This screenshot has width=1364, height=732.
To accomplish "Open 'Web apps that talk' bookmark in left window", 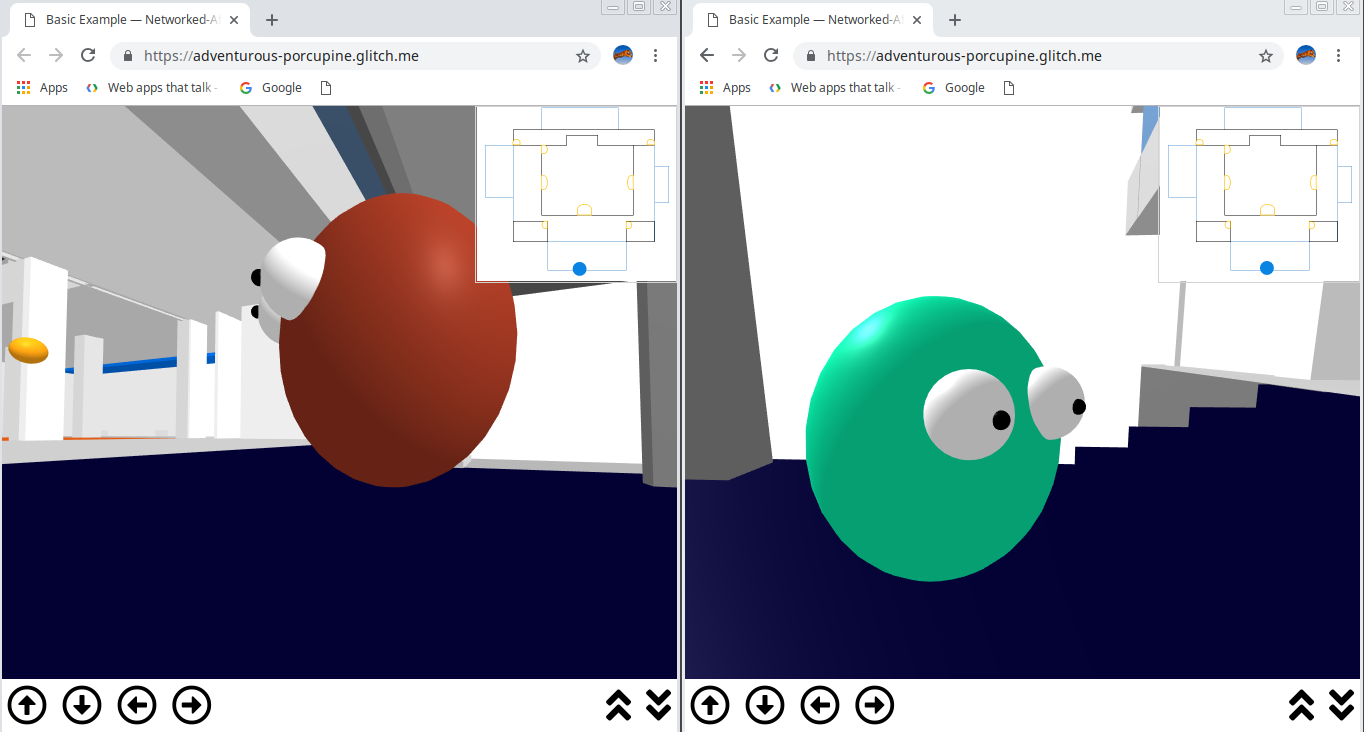I will pyautogui.click(x=151, y=88).
